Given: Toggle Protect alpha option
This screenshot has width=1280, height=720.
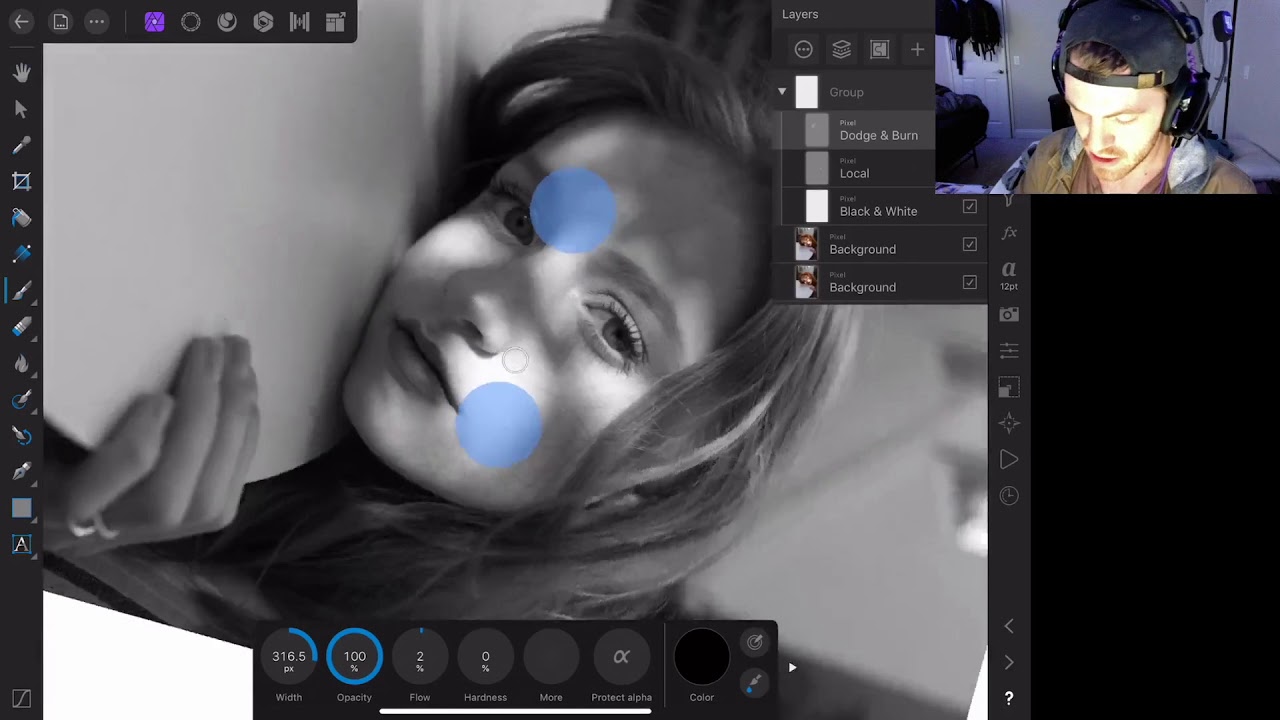Looking at the screenshot, I should click(x=621, y=657).
